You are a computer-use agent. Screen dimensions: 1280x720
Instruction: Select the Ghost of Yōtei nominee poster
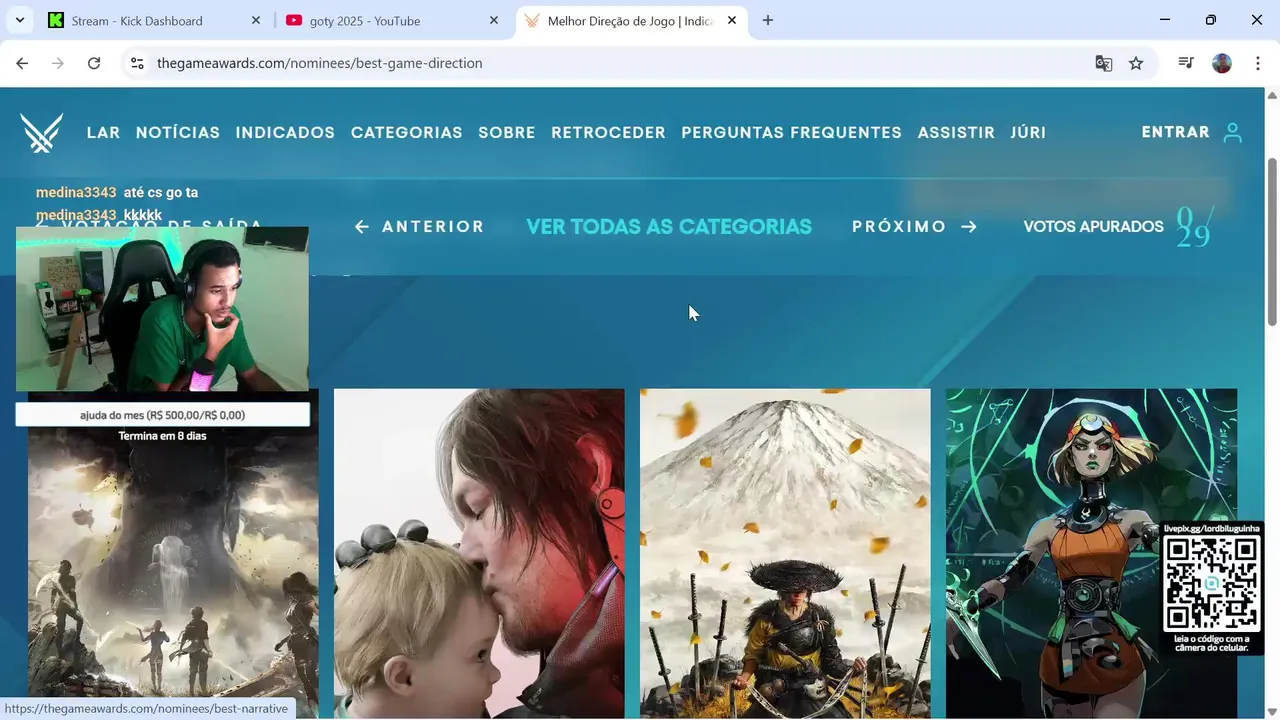(785, 554)
